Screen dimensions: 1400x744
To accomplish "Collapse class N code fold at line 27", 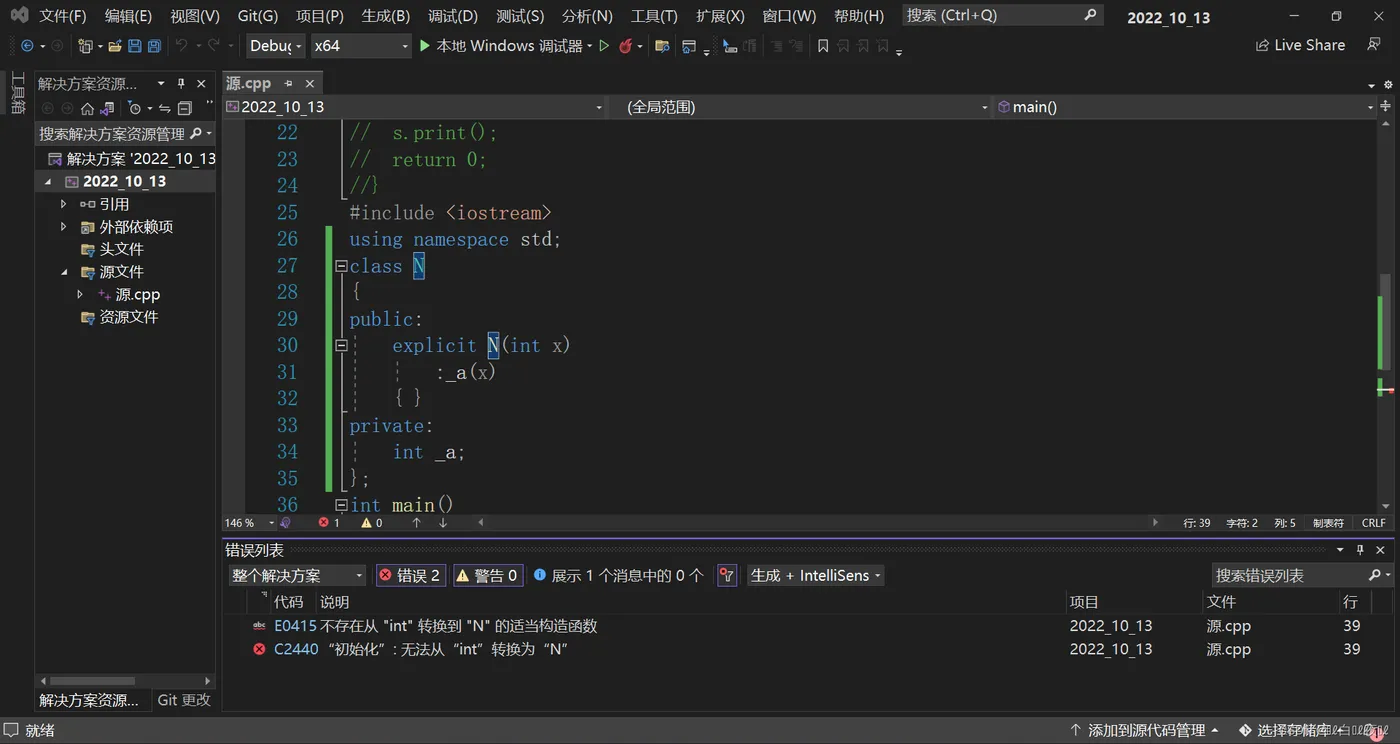I will pyautogui.click(x=341, y=267).
